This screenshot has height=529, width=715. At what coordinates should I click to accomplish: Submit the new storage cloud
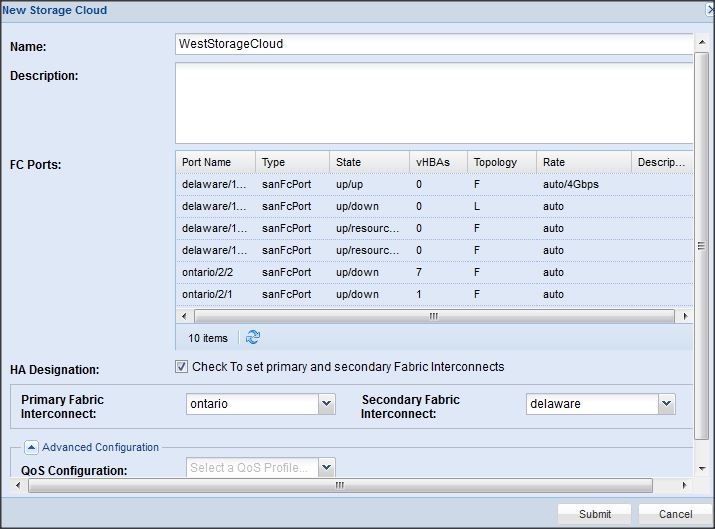tap(595, 514)
